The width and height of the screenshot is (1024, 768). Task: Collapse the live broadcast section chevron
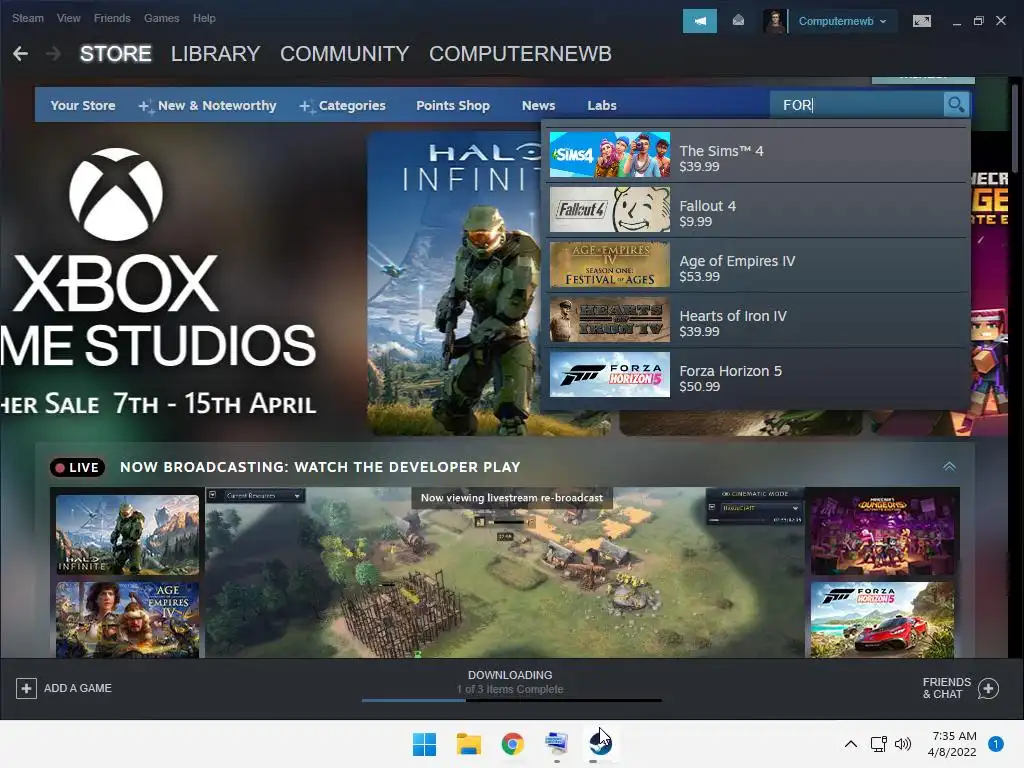[949, 466]
